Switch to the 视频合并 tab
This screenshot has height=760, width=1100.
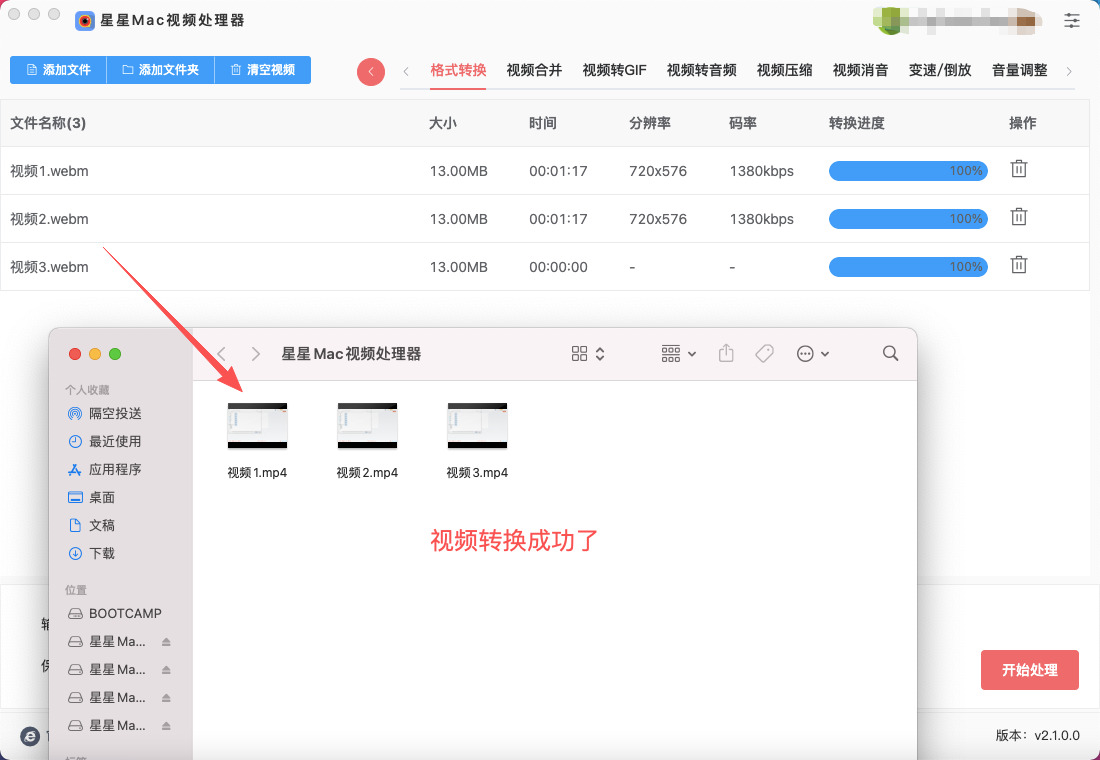534,70
